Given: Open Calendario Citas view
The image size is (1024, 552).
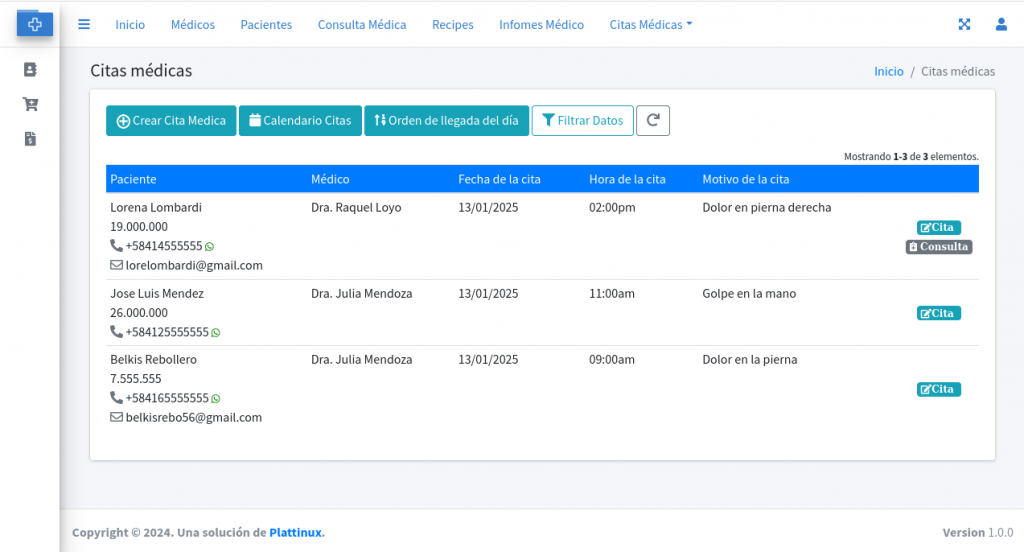Looking at the screenshot, I should (300, 121).
